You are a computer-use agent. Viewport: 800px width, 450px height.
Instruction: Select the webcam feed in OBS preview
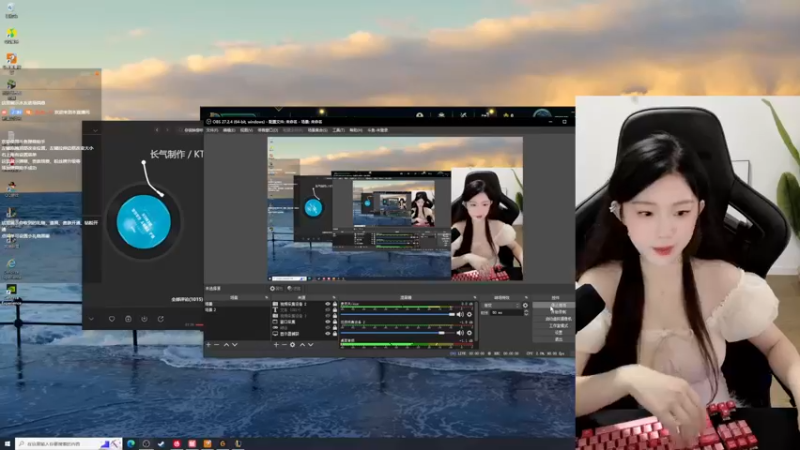(487, 224)
